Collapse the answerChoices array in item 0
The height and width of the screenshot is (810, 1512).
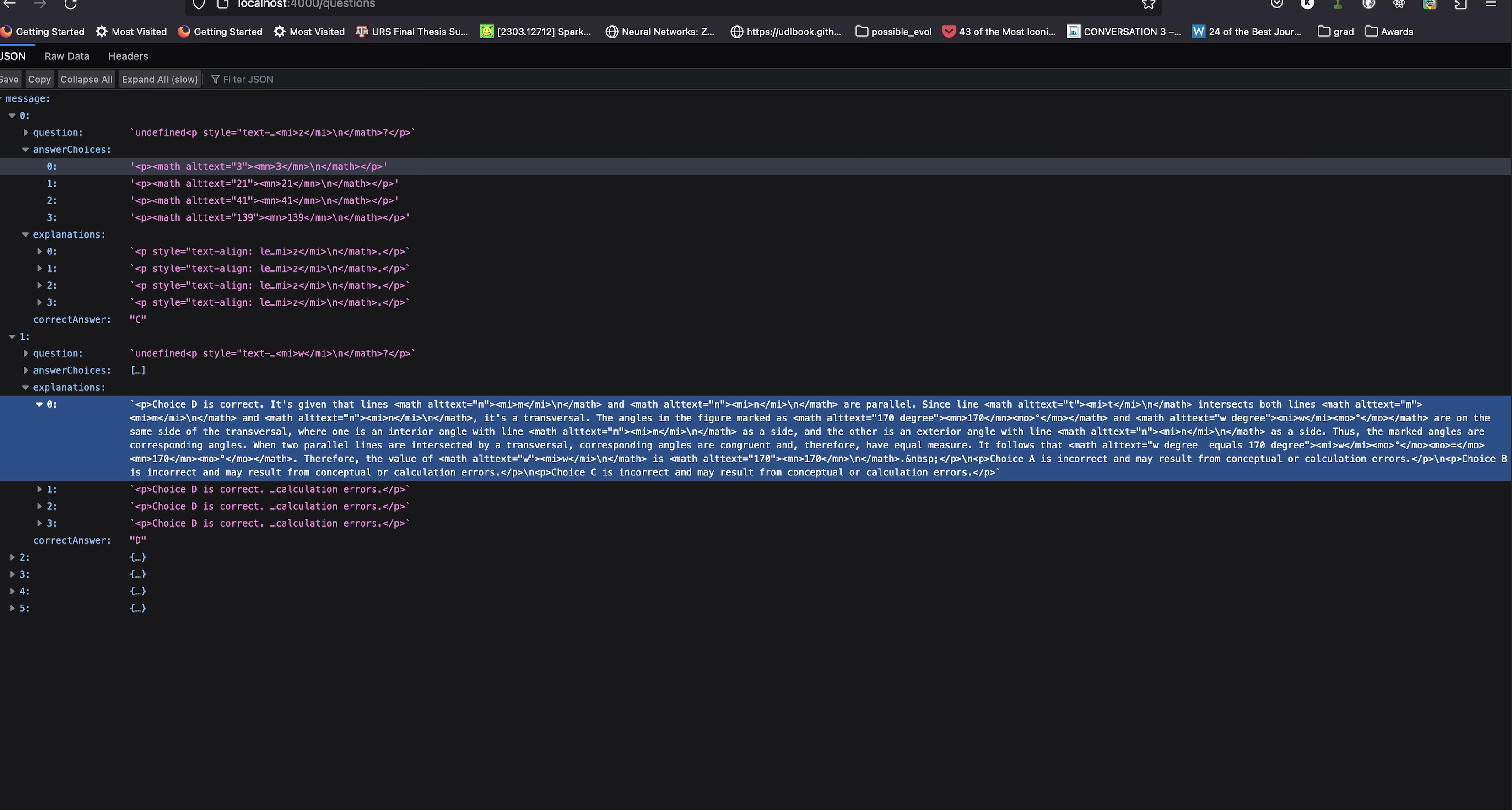(25, 150)
